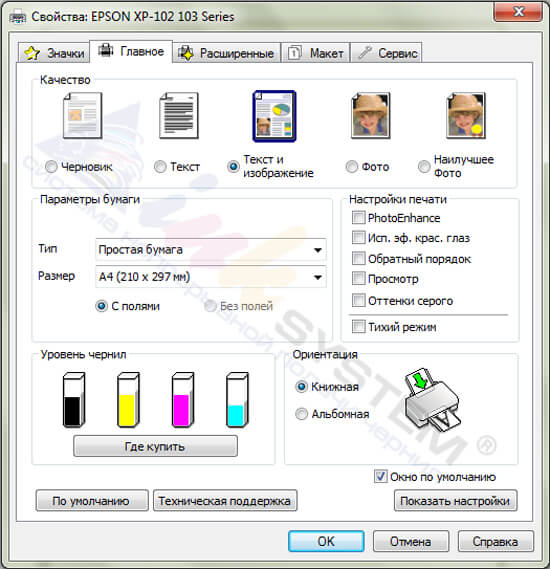Screen dimensions: 550x569
Task: Enable Тихий режим quiet mode checkbox
Action: click(x=358, y=326)
